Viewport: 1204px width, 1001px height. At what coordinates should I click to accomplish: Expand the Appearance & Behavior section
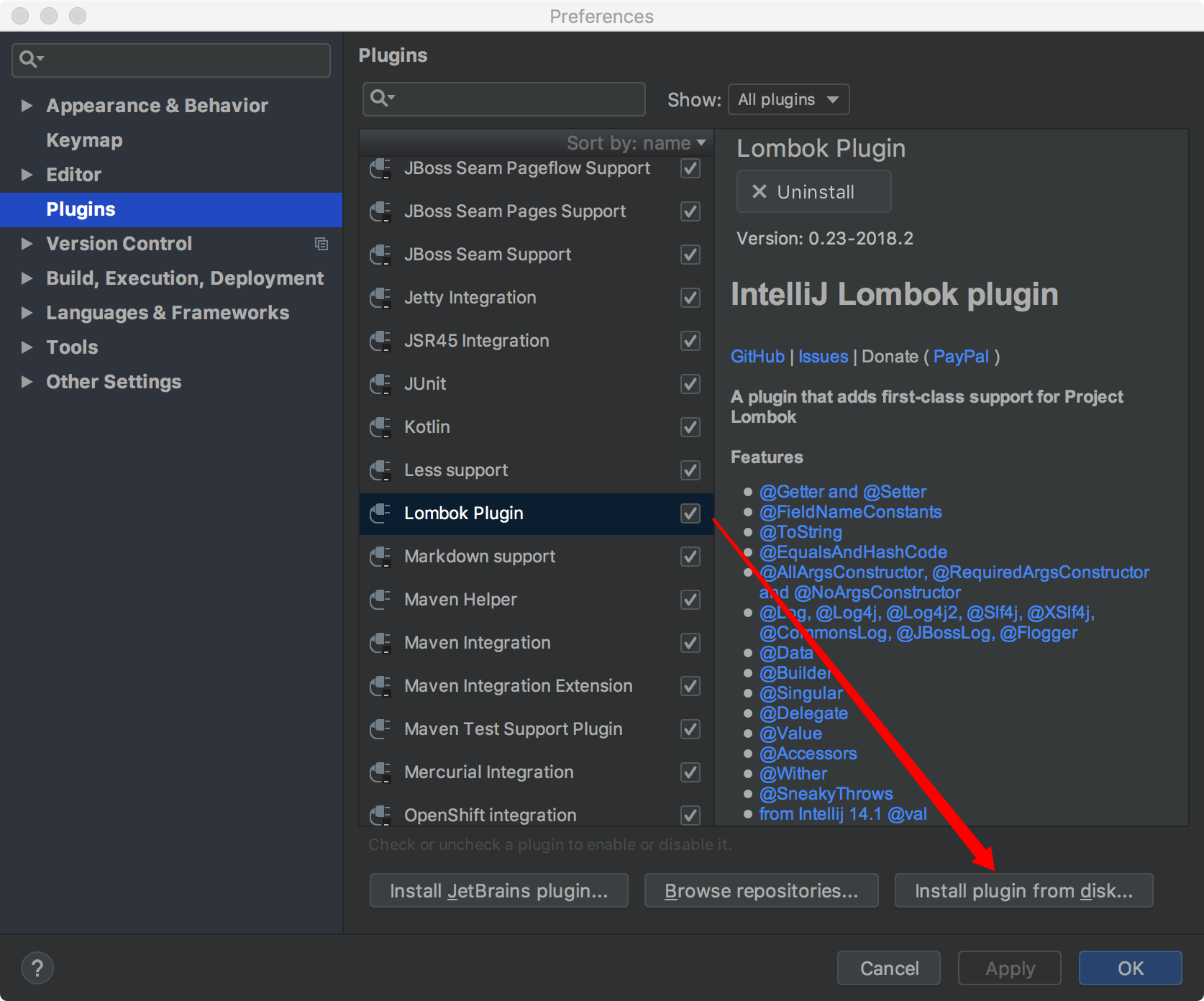click(27, 106)
